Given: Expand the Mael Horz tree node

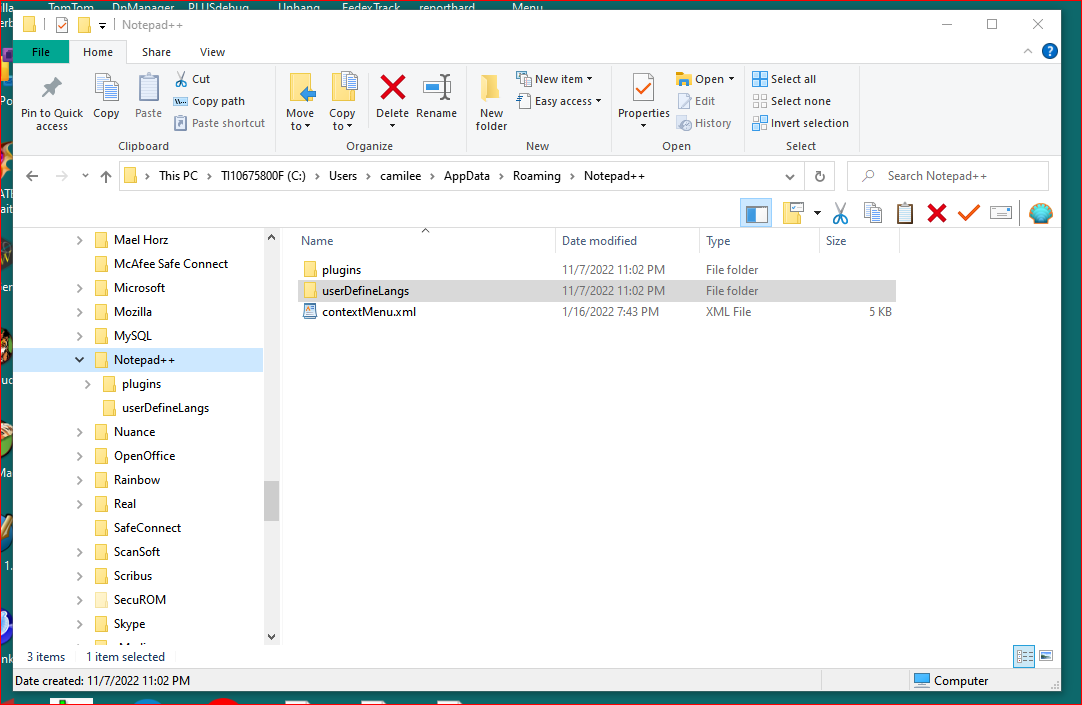Looking at the screenshot, I should pos(79,240).
